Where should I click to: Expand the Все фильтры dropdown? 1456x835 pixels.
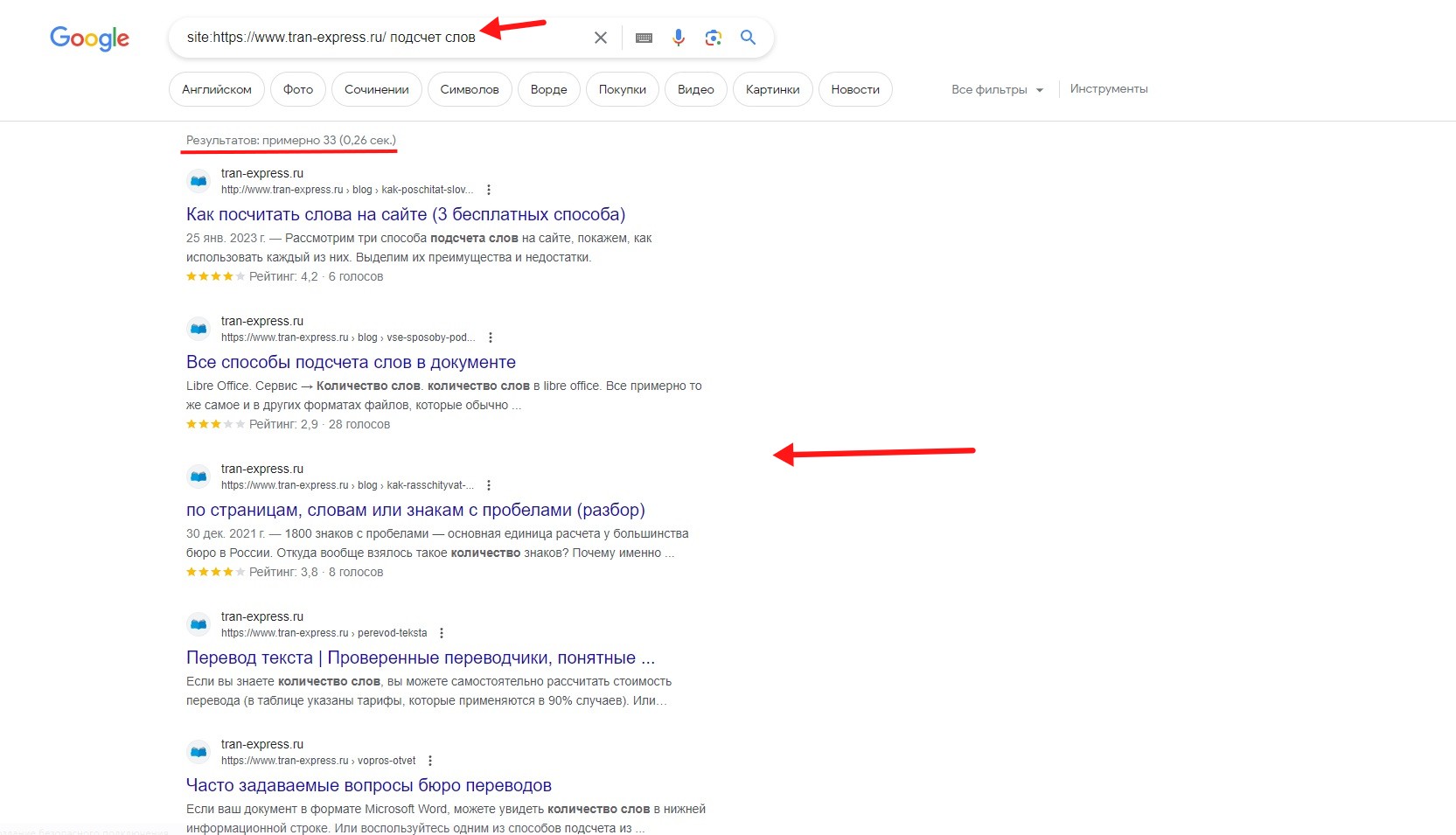point(998,89)
